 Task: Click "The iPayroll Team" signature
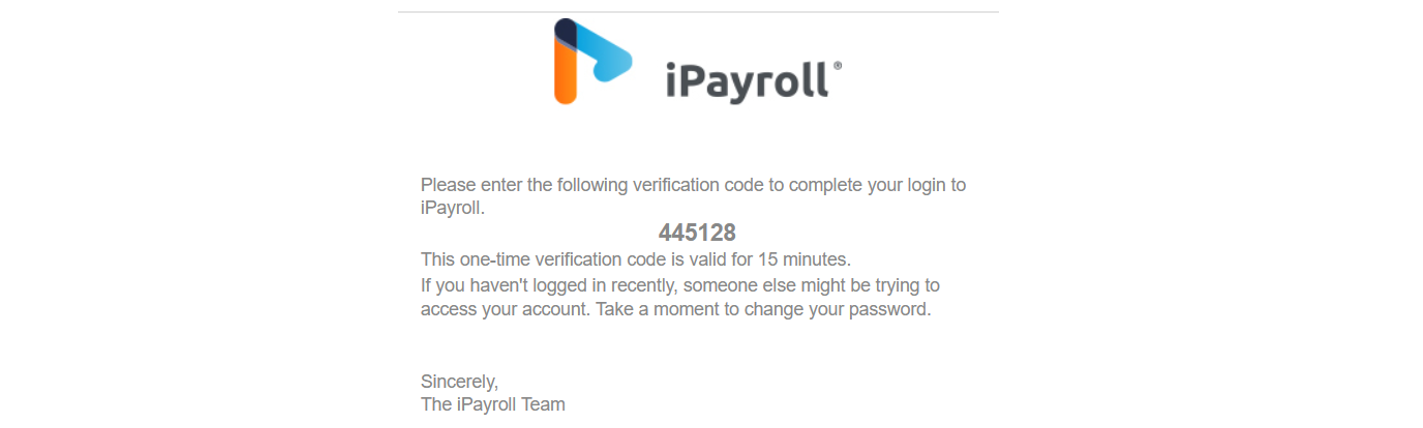[x=493, y=405]
